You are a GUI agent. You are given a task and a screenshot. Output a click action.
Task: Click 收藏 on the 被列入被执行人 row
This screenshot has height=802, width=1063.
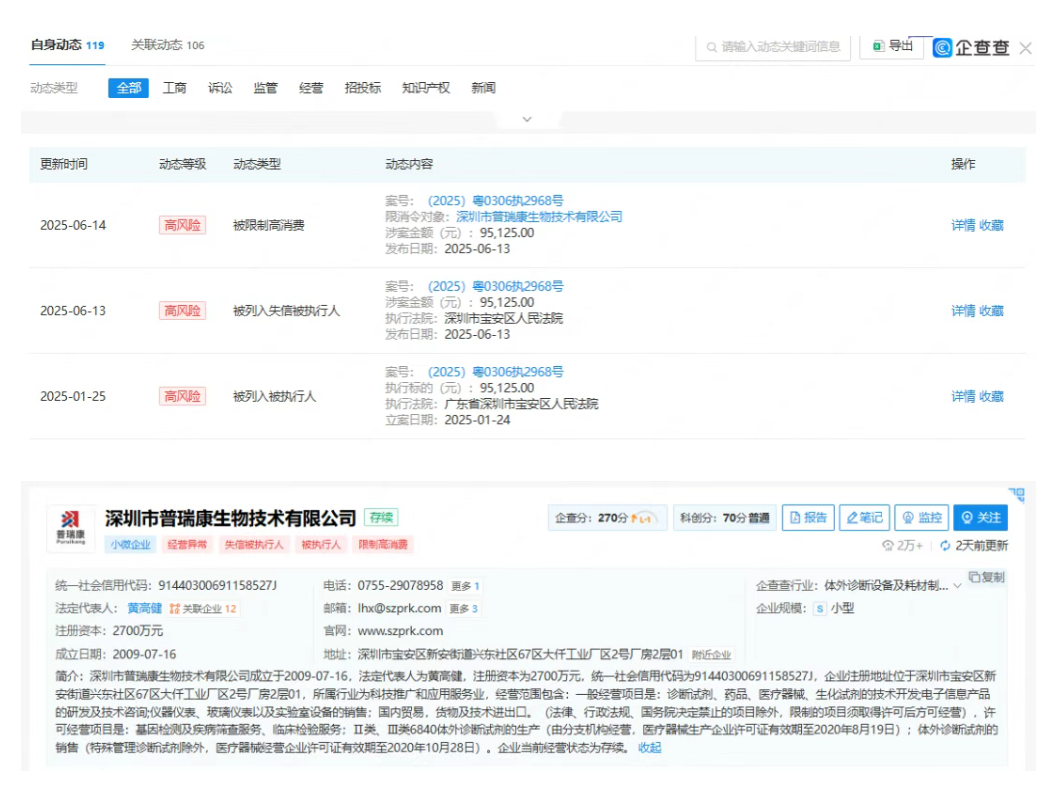pyautogui.click(x=991, y=397)
